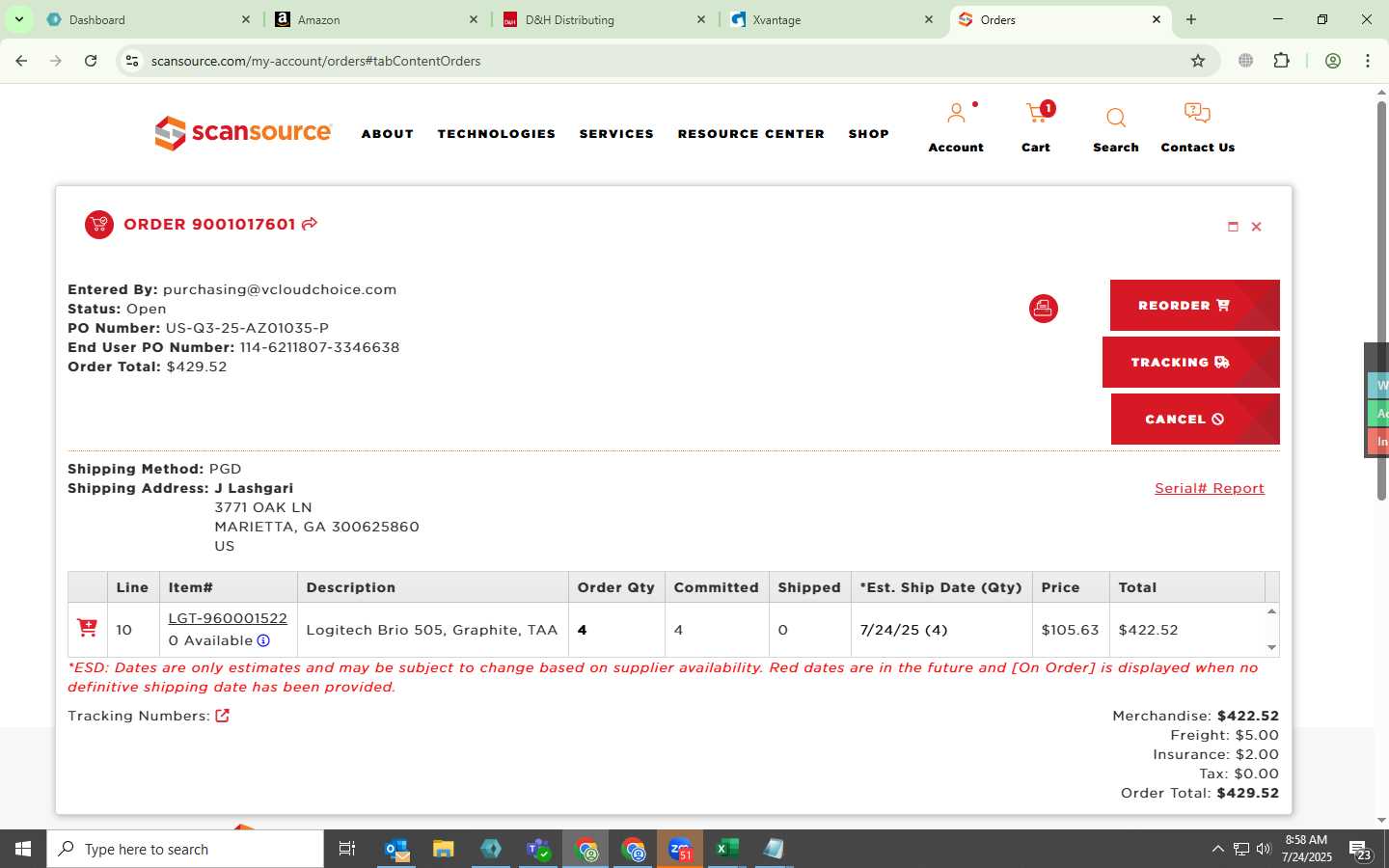Open the RESOURCE CENTER menu
The height and width of the screenshot is (868, 1389).
coord(751,134)
